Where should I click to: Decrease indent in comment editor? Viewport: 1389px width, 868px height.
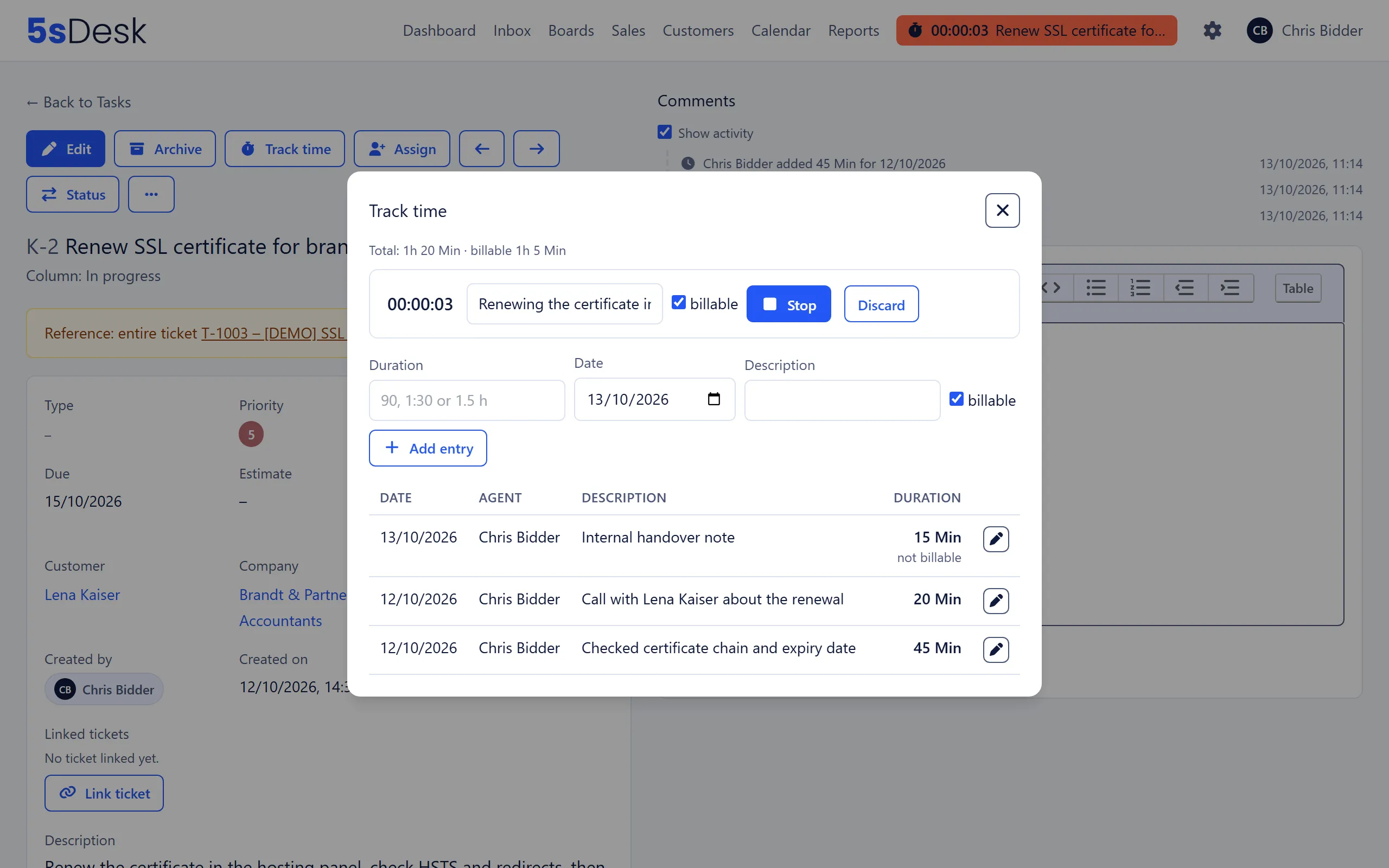tap(1185, 288)
